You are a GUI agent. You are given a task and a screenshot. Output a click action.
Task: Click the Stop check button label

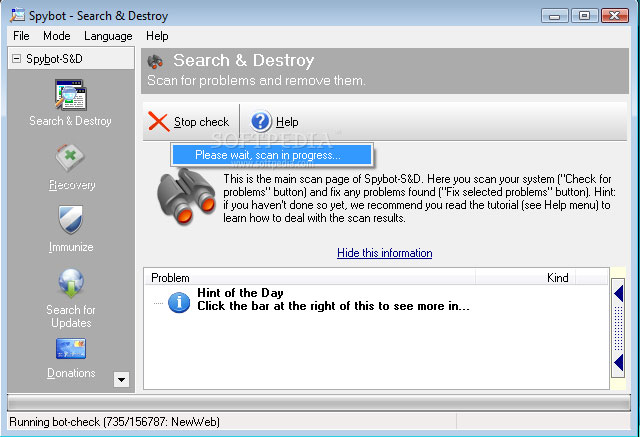point(201,122)
